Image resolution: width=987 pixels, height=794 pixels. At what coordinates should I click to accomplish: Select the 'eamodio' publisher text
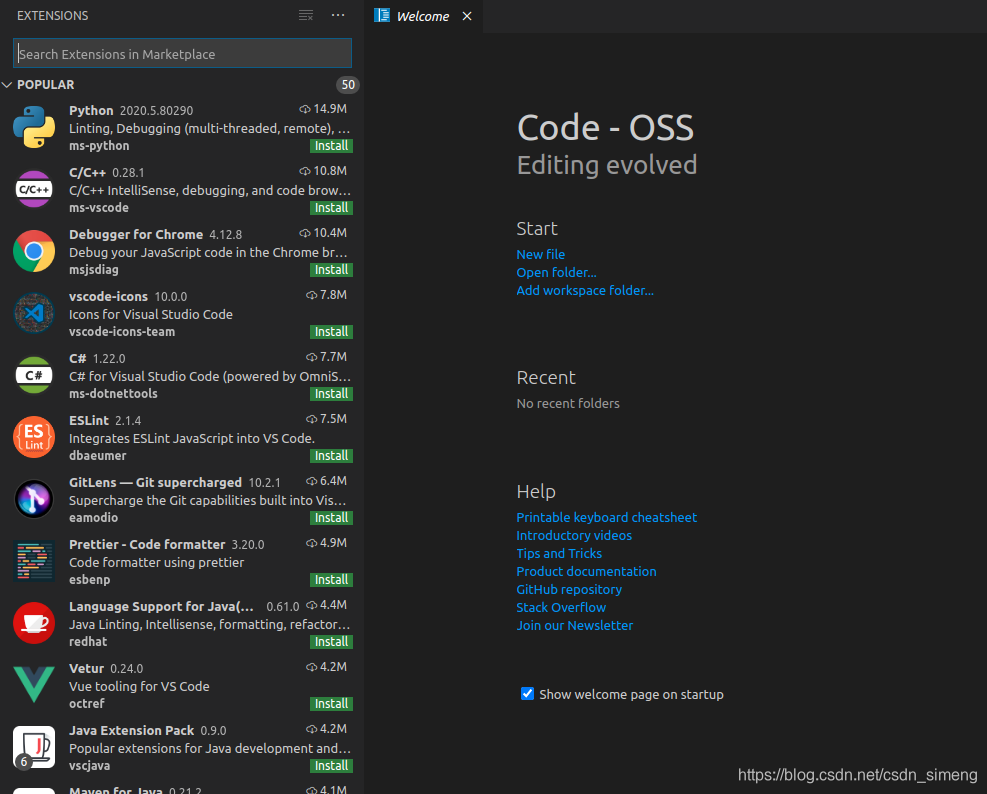(x=93, y=518)
